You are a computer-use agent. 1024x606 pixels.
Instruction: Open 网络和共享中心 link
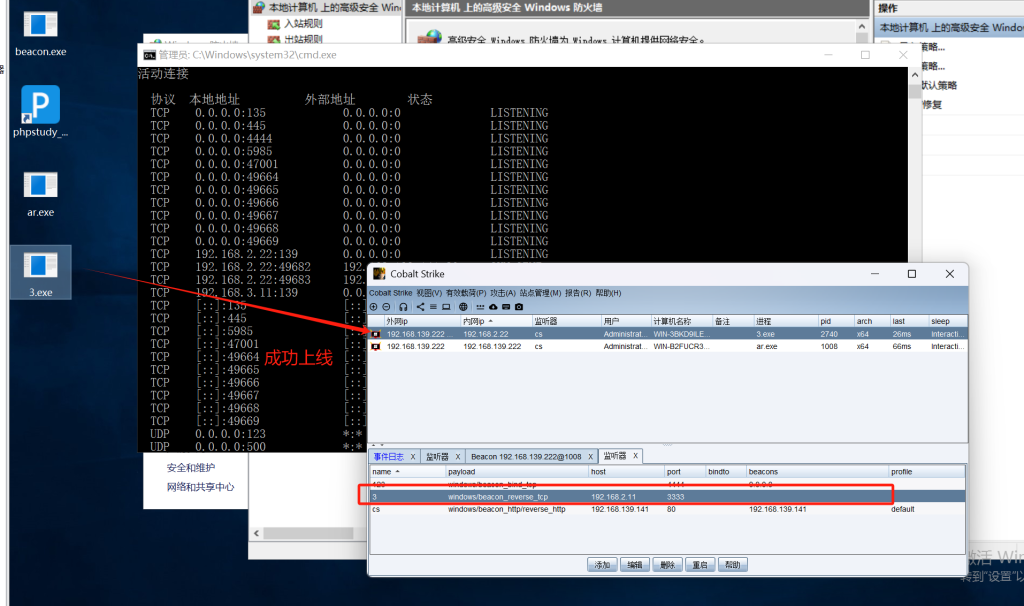200,486
